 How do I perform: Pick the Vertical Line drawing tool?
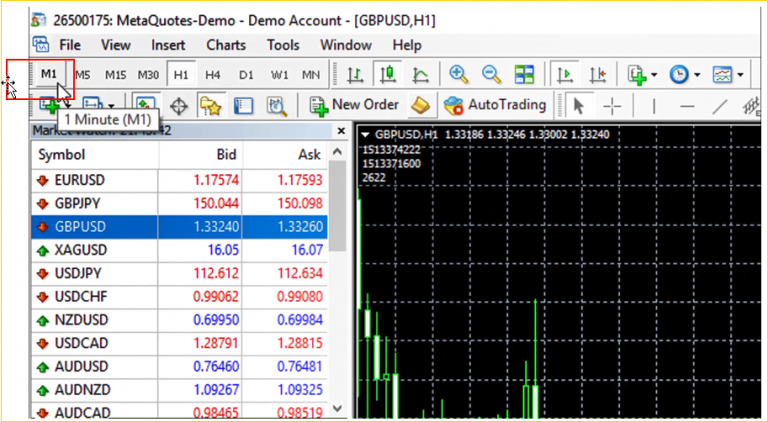(x=654, y=106)
